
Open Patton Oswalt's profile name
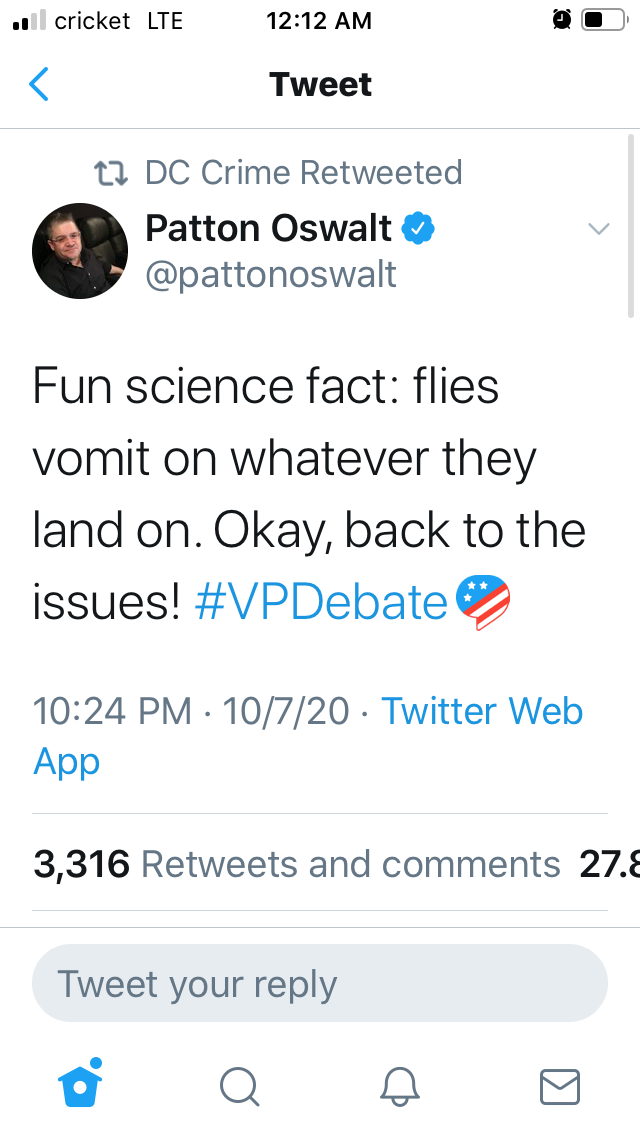268,228
